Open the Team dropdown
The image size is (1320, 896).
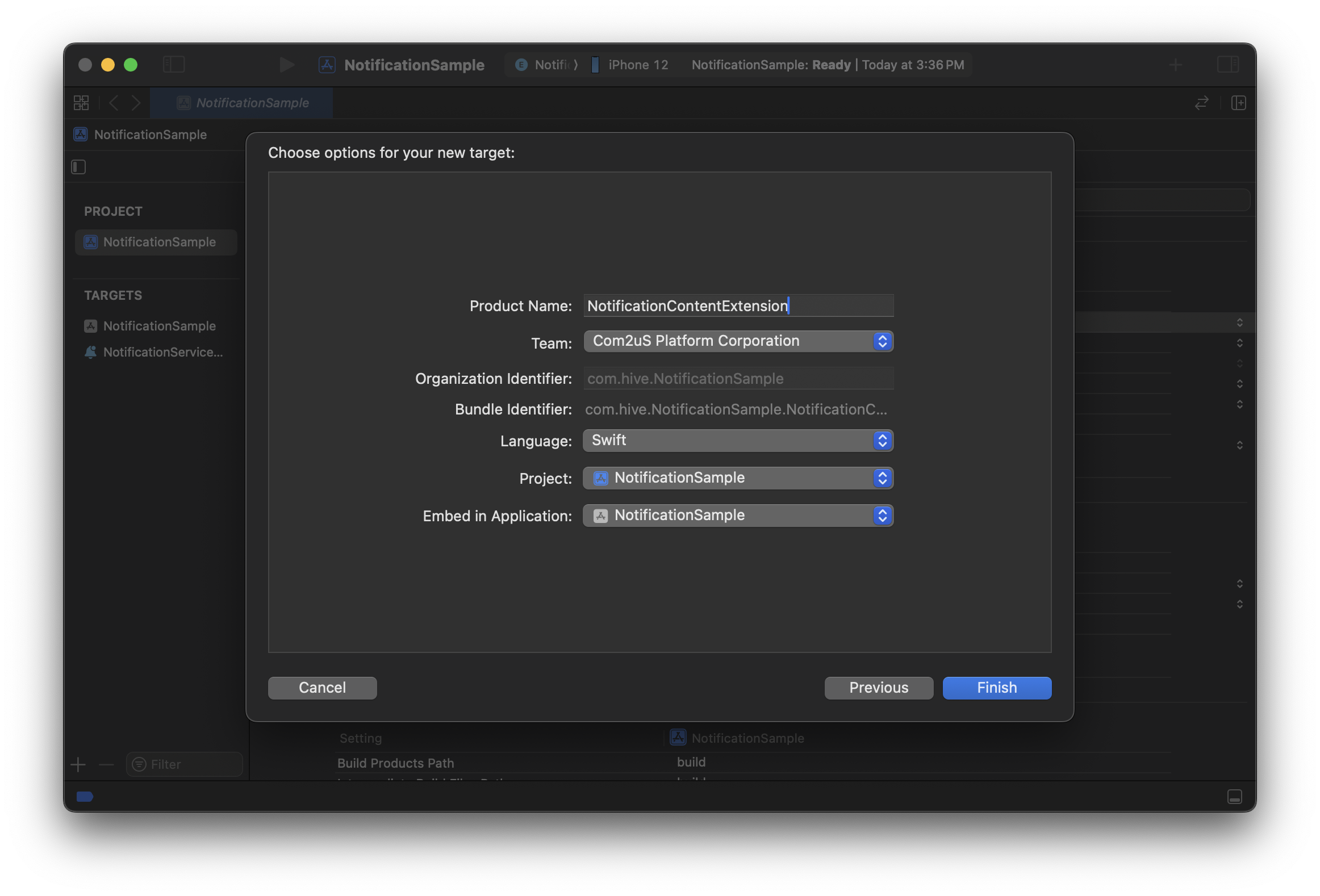click(x=738, y=341)
